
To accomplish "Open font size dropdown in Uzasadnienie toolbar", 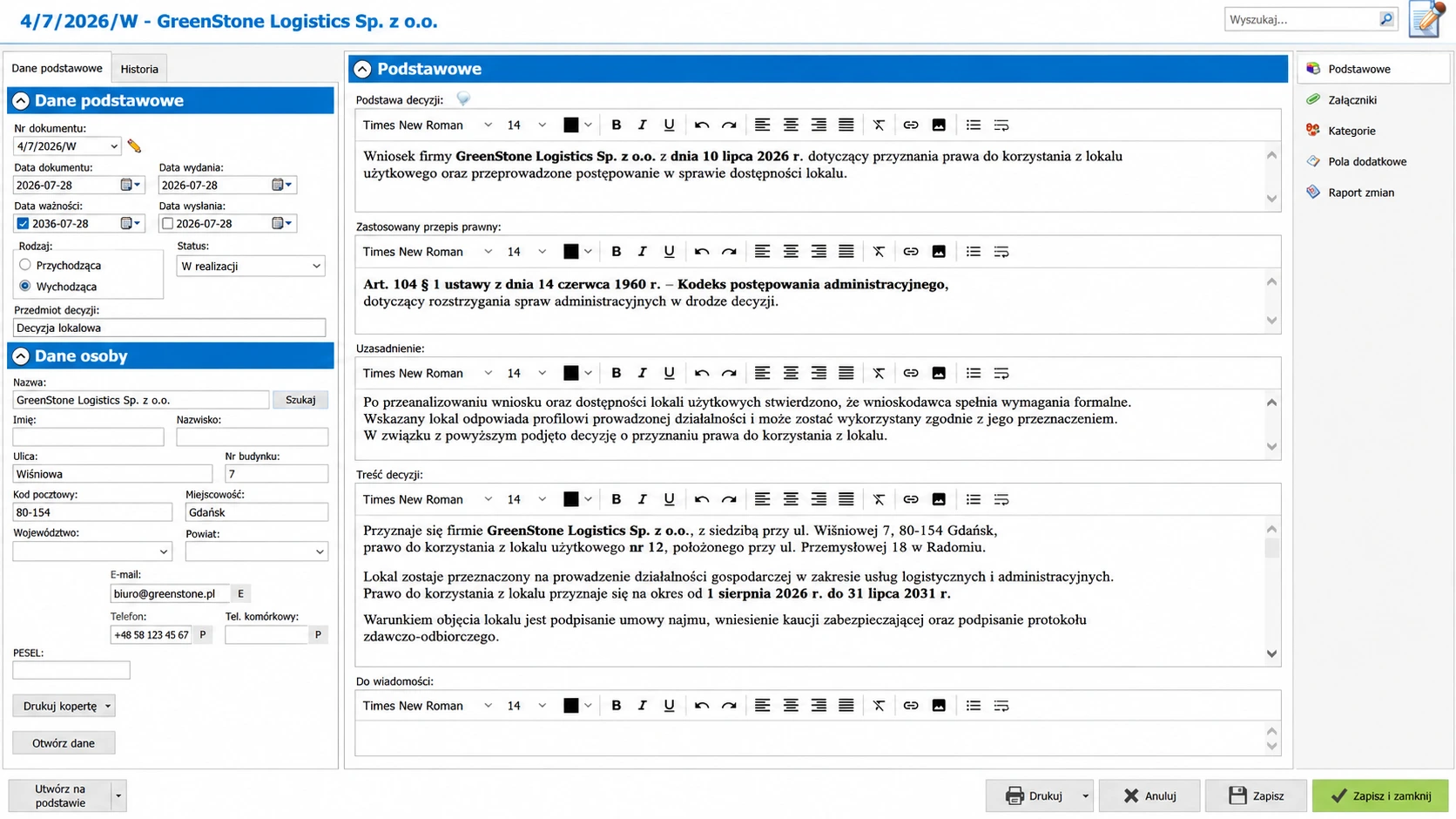I will (x=542, y=373).
